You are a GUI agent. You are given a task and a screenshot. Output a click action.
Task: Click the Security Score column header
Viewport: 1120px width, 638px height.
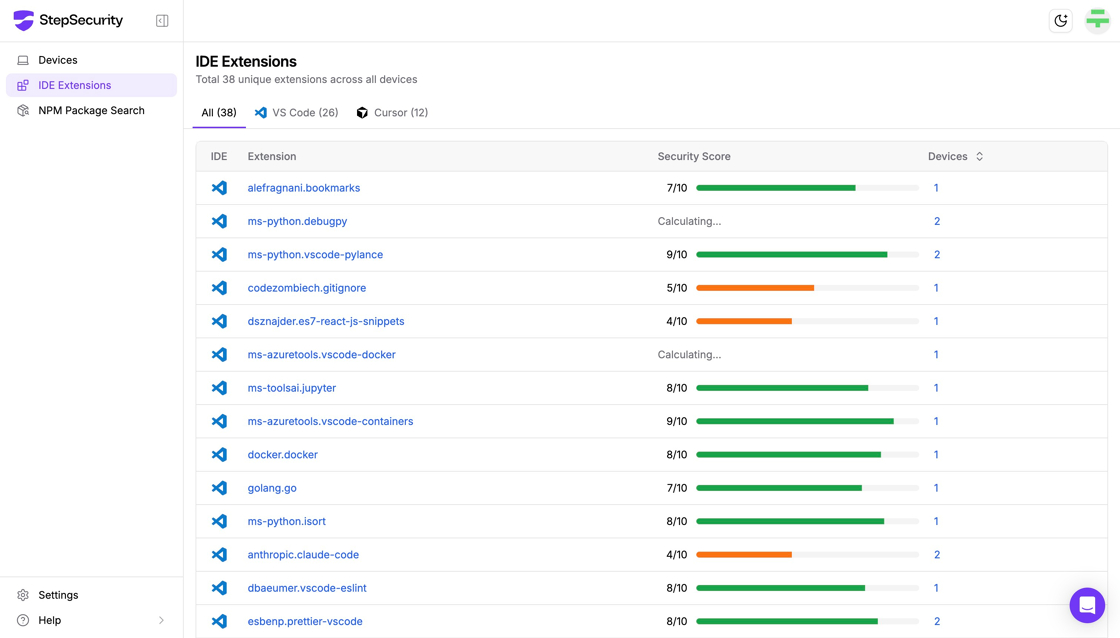(694, 156)
